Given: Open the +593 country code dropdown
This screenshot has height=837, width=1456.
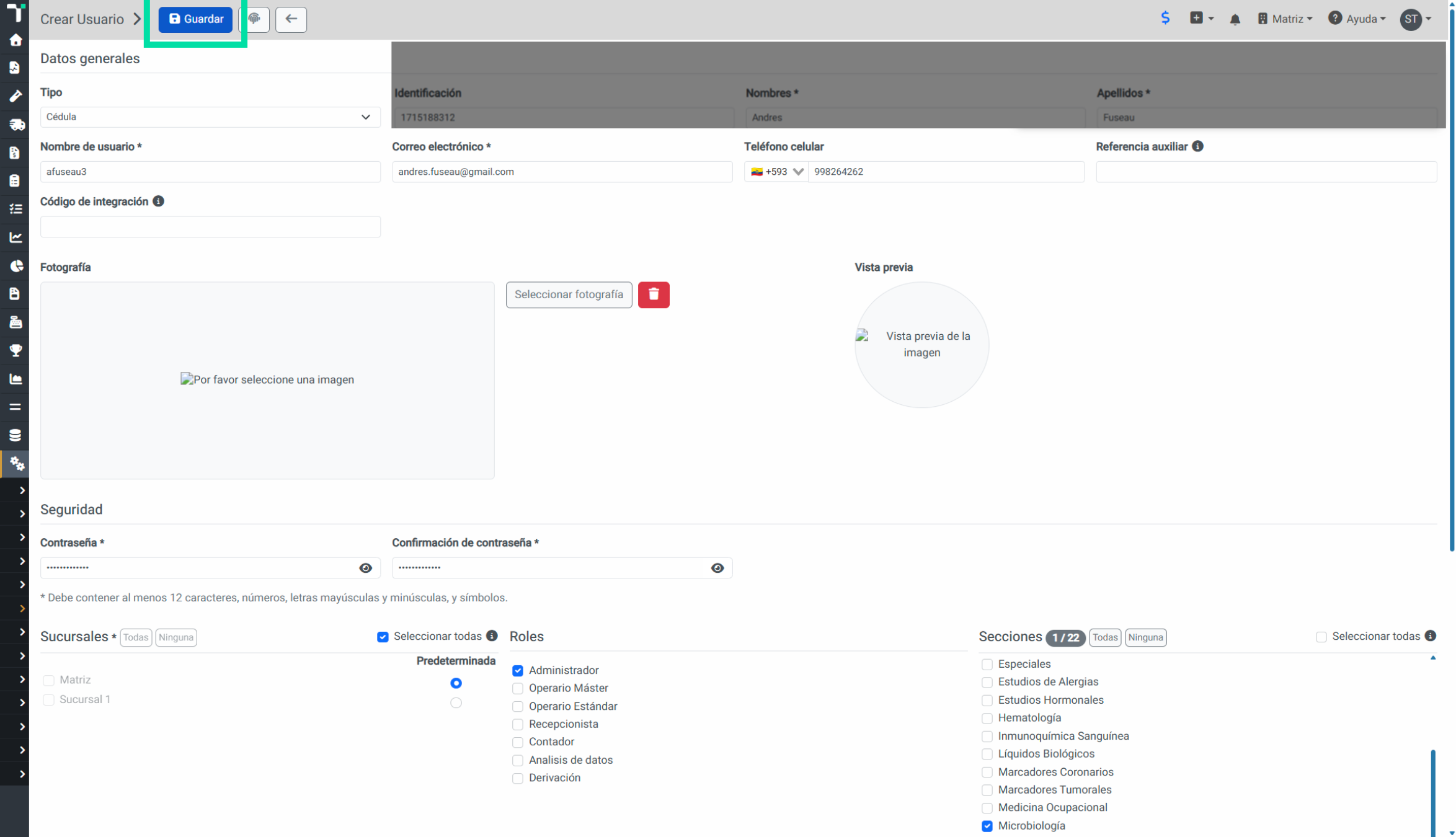Looking at the screenshot, I should pos(776,172).
